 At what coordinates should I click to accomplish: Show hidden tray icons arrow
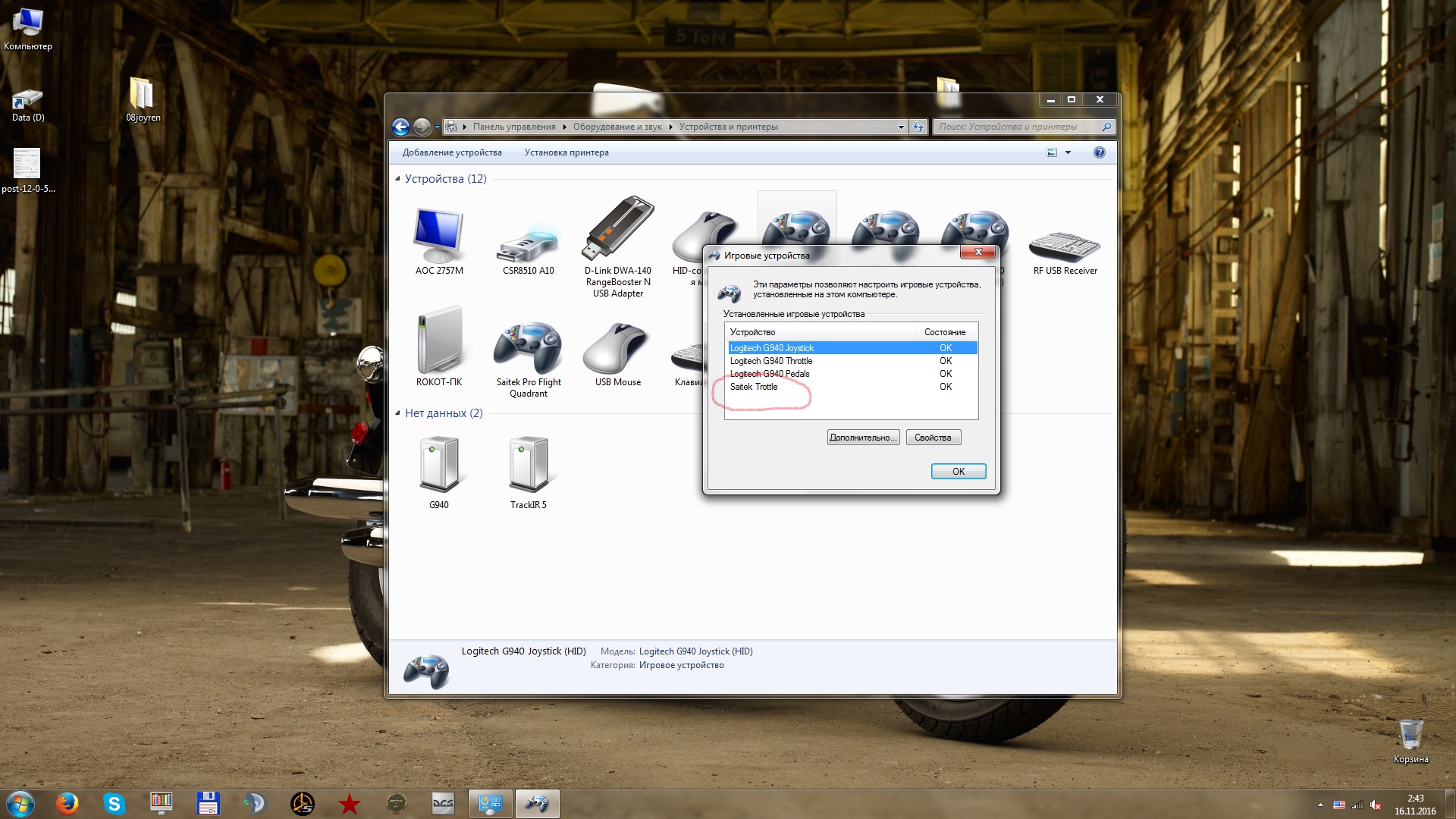click(x=1320, y=805)
